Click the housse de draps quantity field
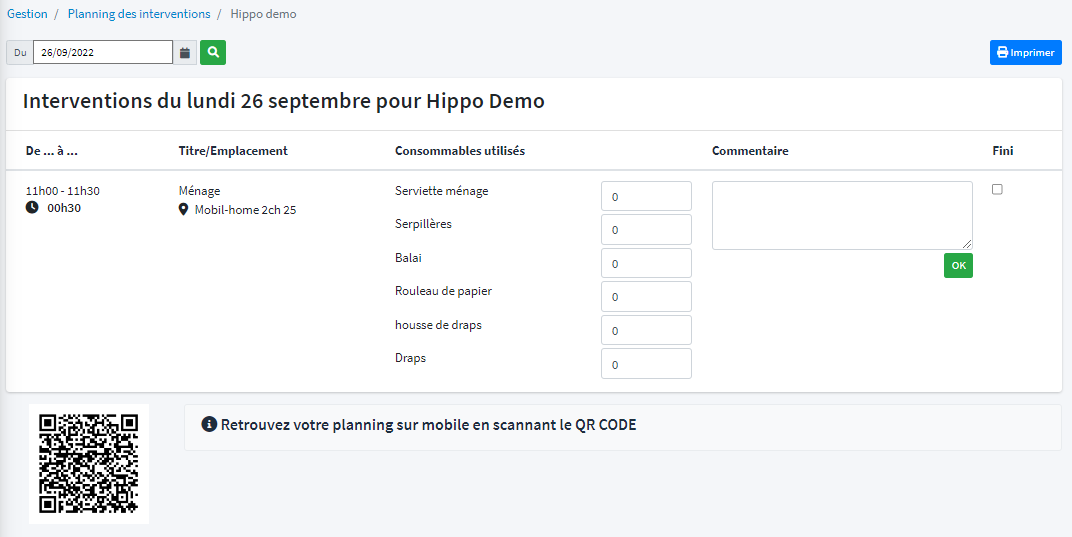Viewport: 1072px width, 537px height. coord(646,331)
